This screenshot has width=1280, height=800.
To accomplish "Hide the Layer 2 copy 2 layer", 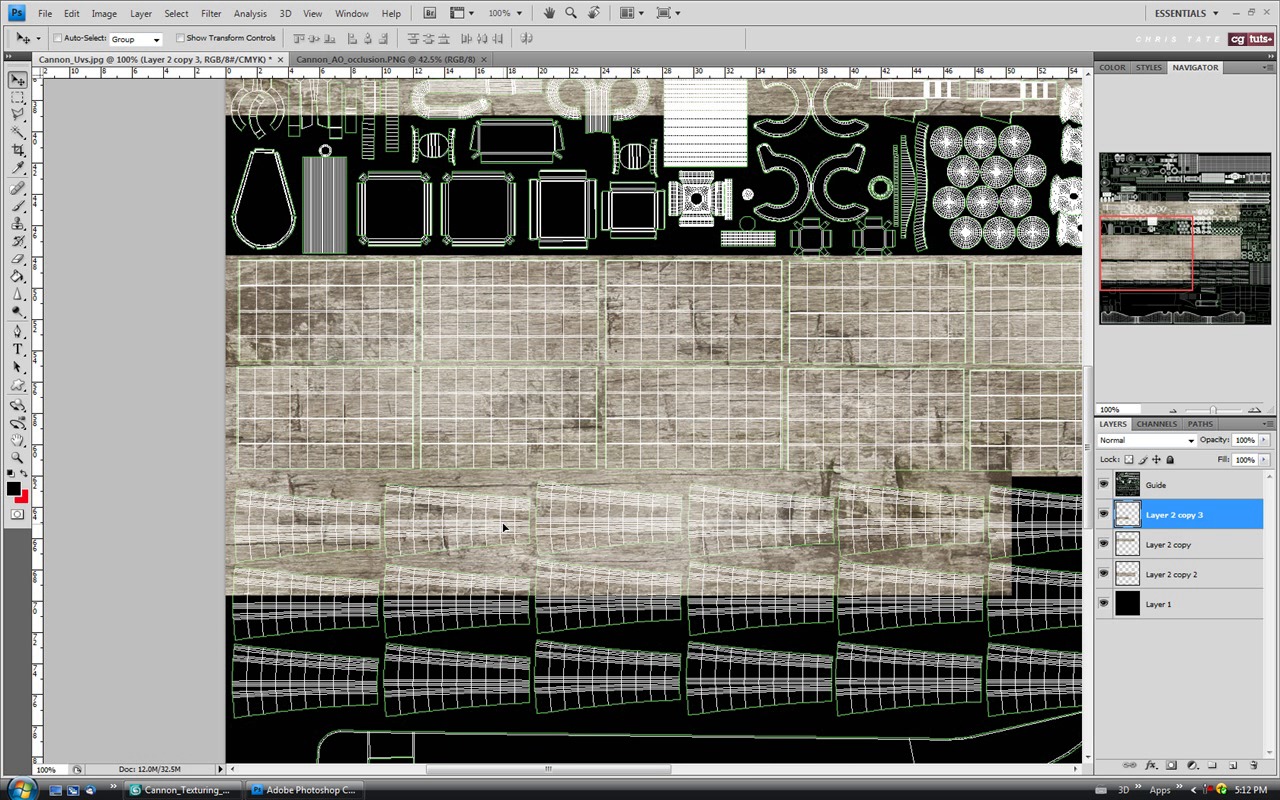I will [1104, 574].
